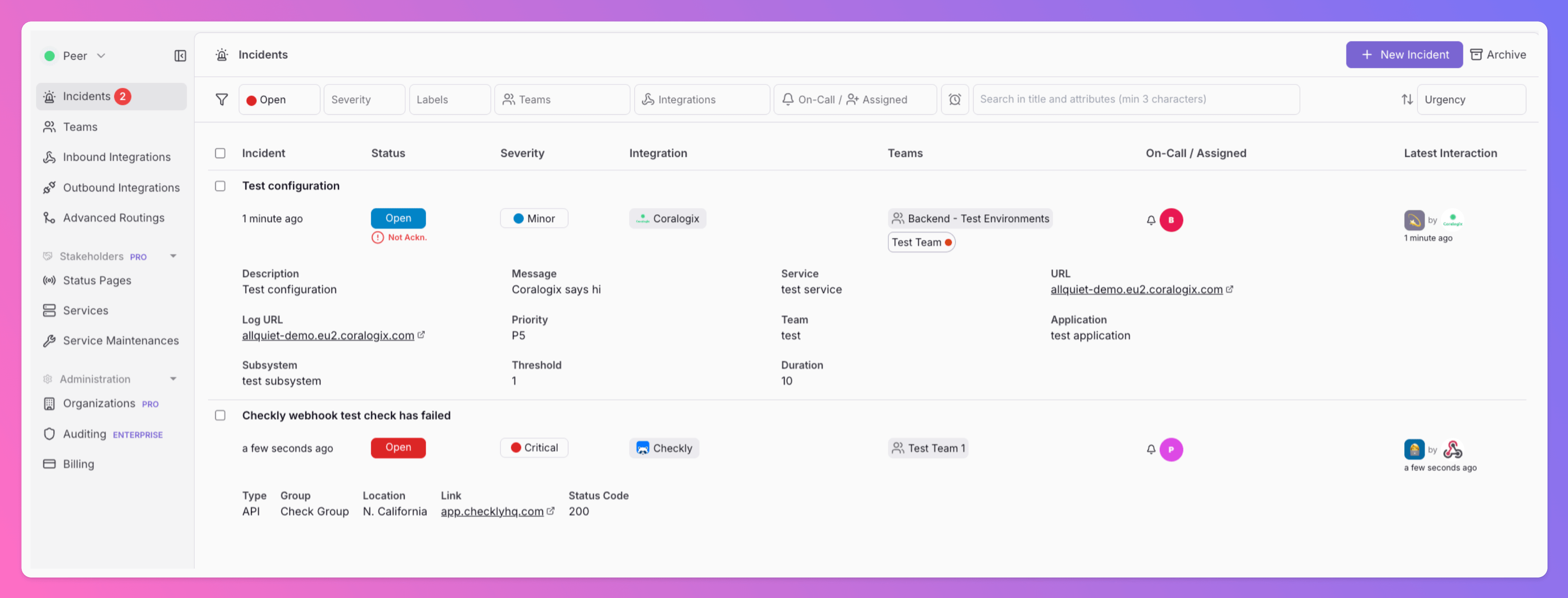Click the alarm clock snooze filter icon
Viewport: 1568px width, 598px height.
point(954,99)
